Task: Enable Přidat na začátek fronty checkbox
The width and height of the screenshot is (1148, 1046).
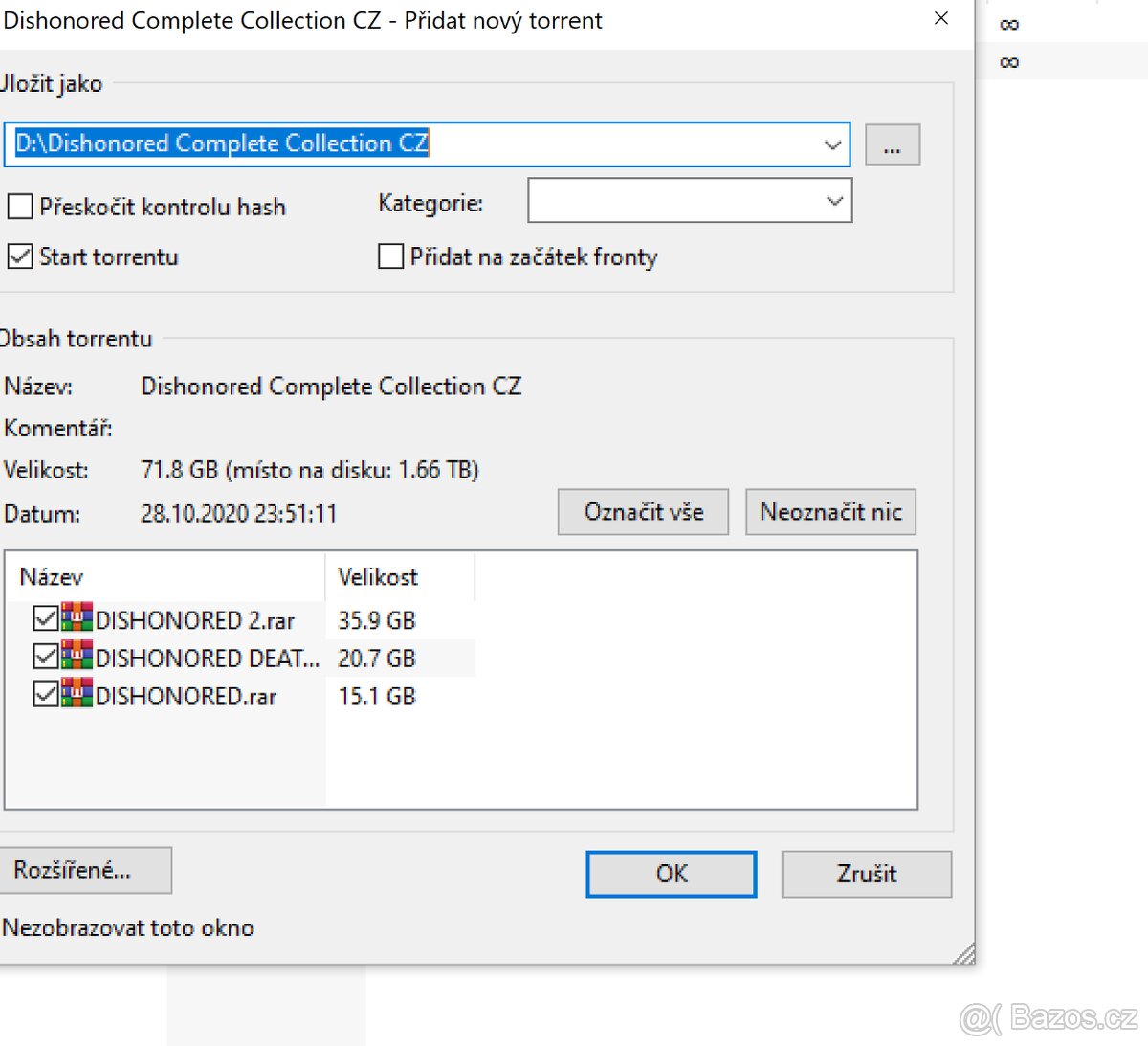Action: click(x=390, y=256)
